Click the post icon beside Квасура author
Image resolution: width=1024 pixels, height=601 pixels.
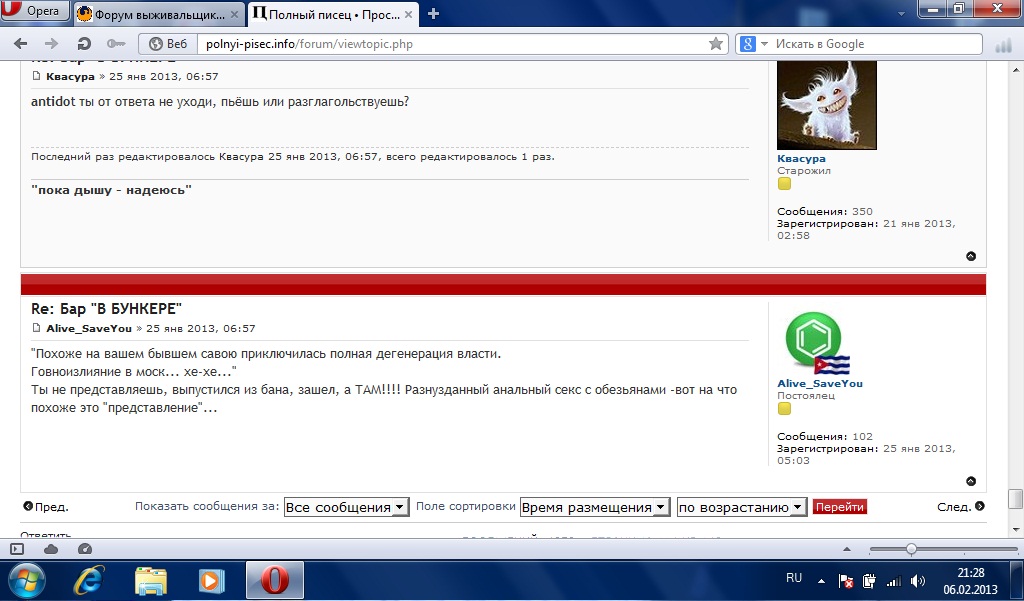[x=37, y=76]
